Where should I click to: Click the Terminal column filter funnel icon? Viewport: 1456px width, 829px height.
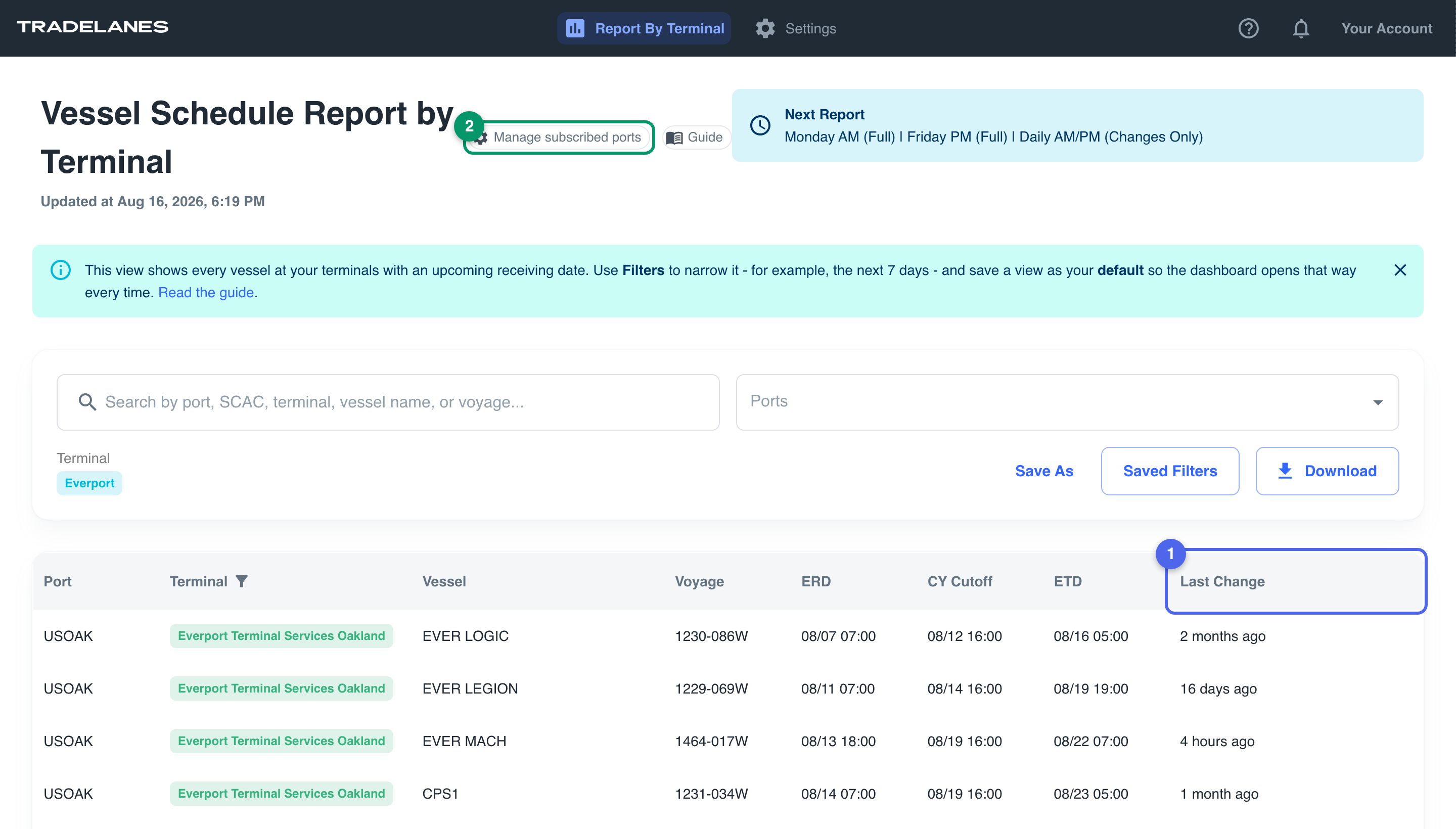coord(242,581)
